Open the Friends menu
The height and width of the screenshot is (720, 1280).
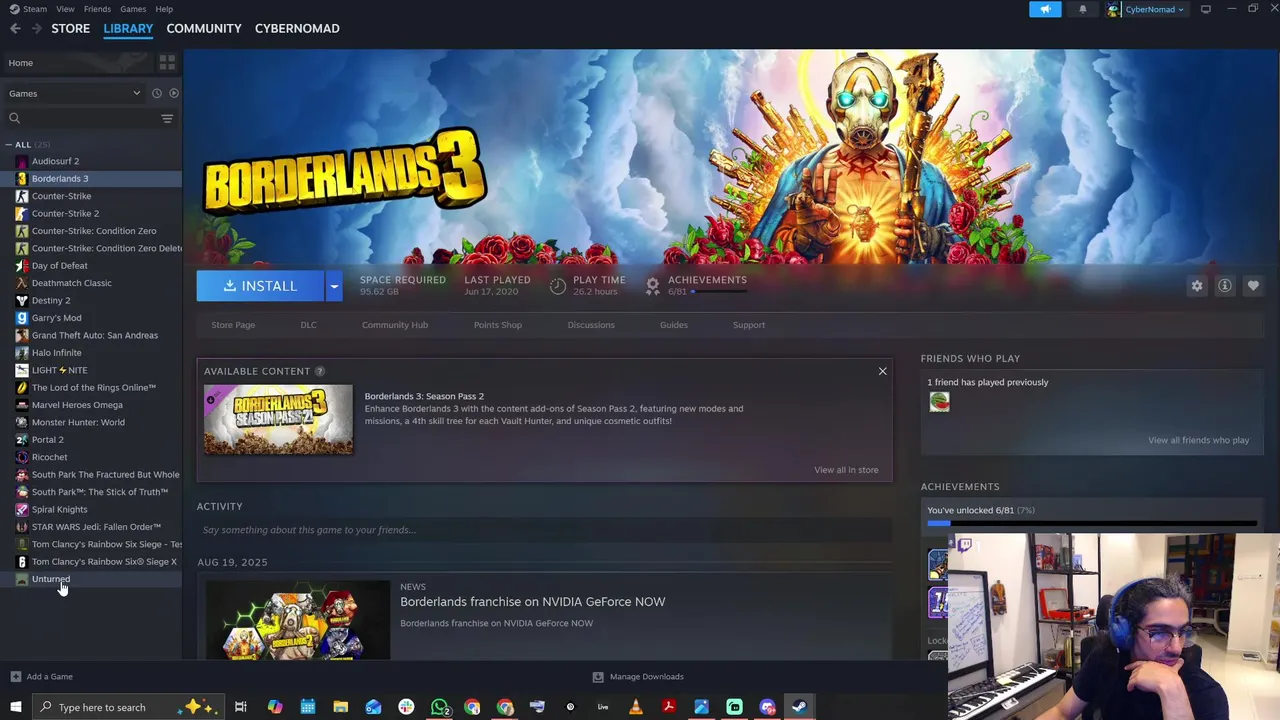(x=97, y=9)
